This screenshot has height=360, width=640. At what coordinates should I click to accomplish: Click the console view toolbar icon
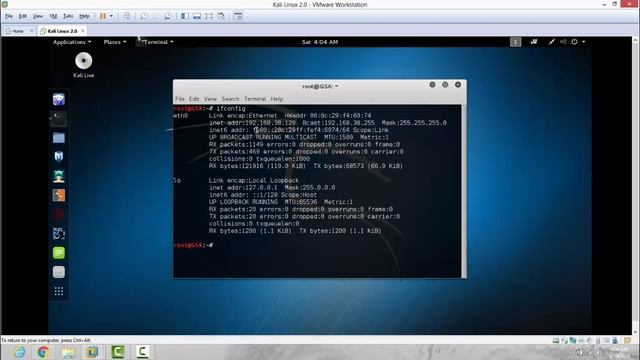click(238, 16)
